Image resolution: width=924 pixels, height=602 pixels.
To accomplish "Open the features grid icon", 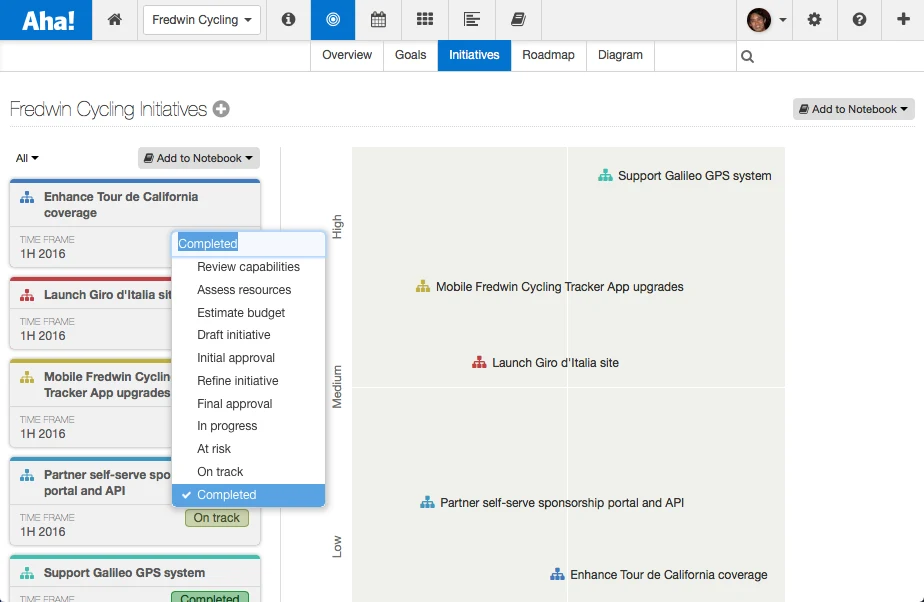I will 425,20.
